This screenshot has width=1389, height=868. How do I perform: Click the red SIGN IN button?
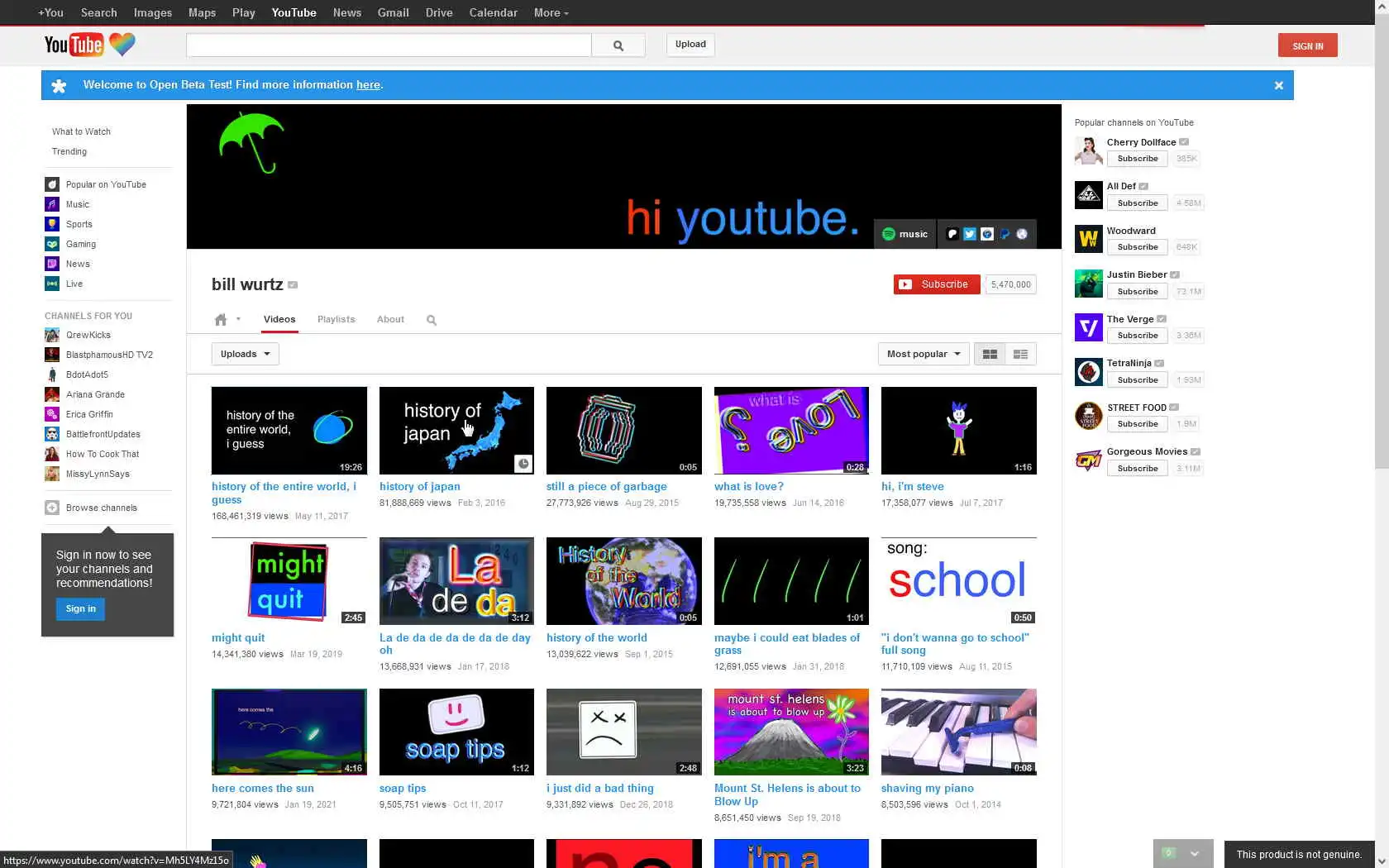(x=1308, y=45)
